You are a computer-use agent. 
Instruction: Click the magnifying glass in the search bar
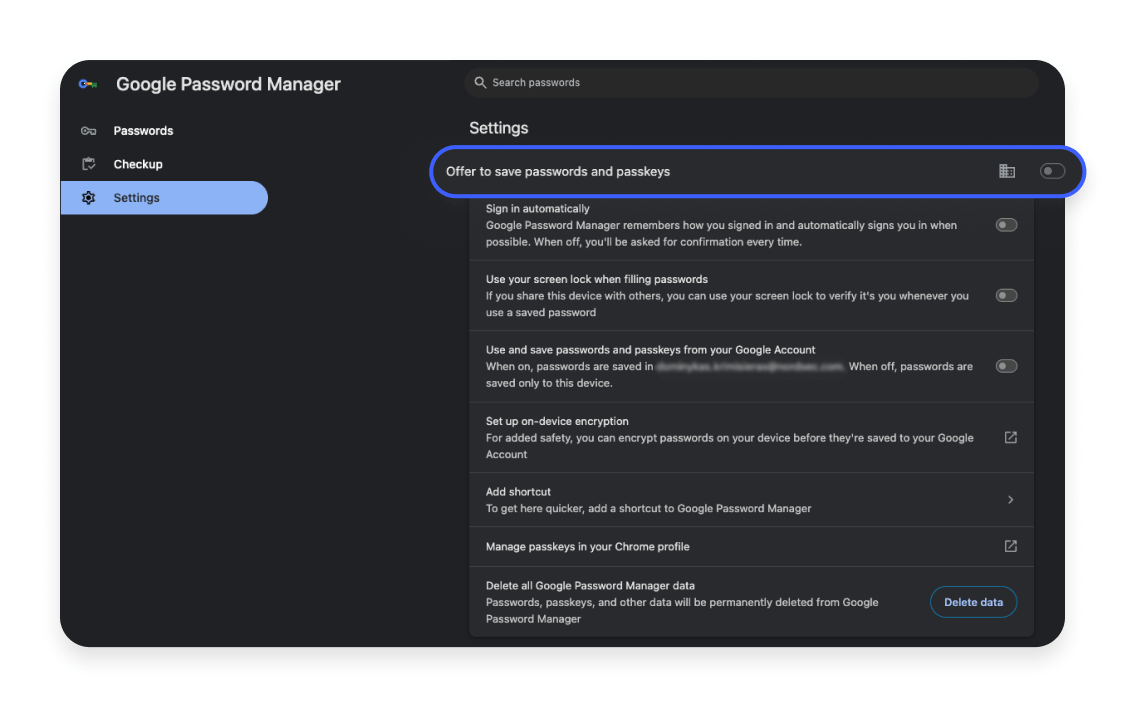(480, 82)
